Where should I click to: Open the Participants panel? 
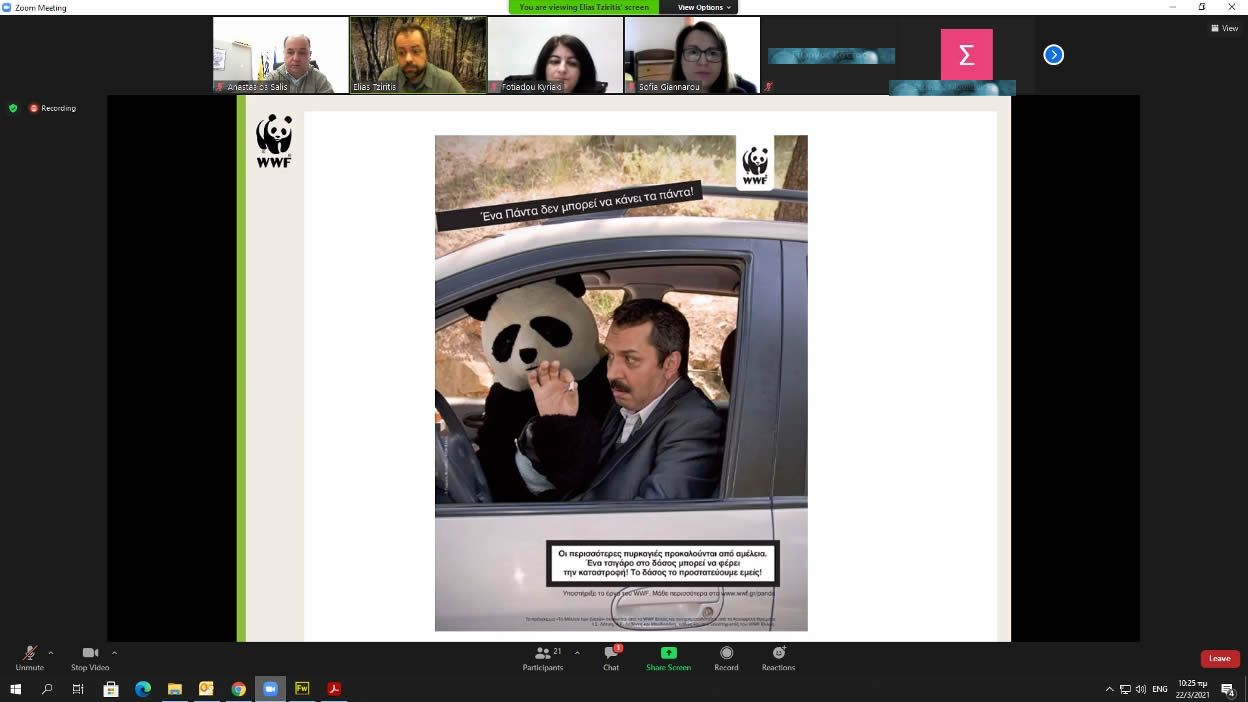[x=543, y=657]
